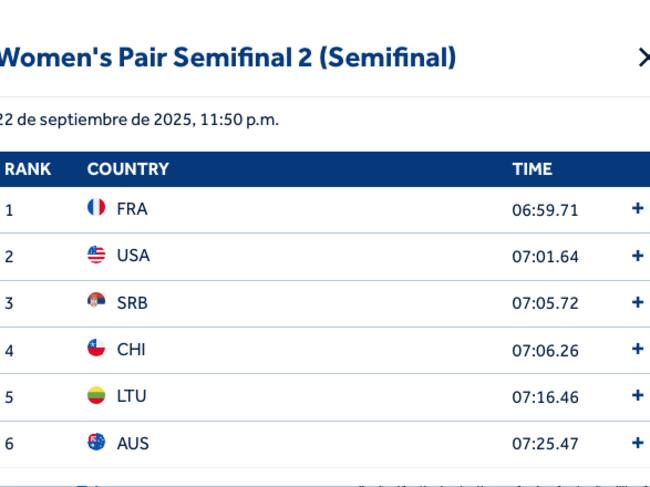Expand SRB row details with plus
The width and height of the screenshot is (650, 487).
tap(638, 302)
